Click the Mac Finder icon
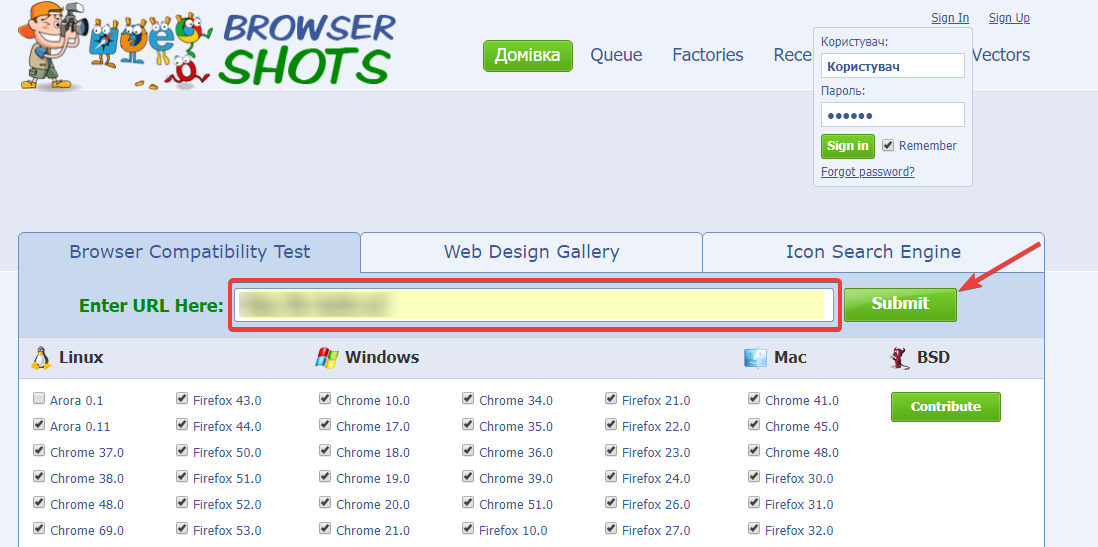This screenshot has height=547, width=1098. (755, 357)
